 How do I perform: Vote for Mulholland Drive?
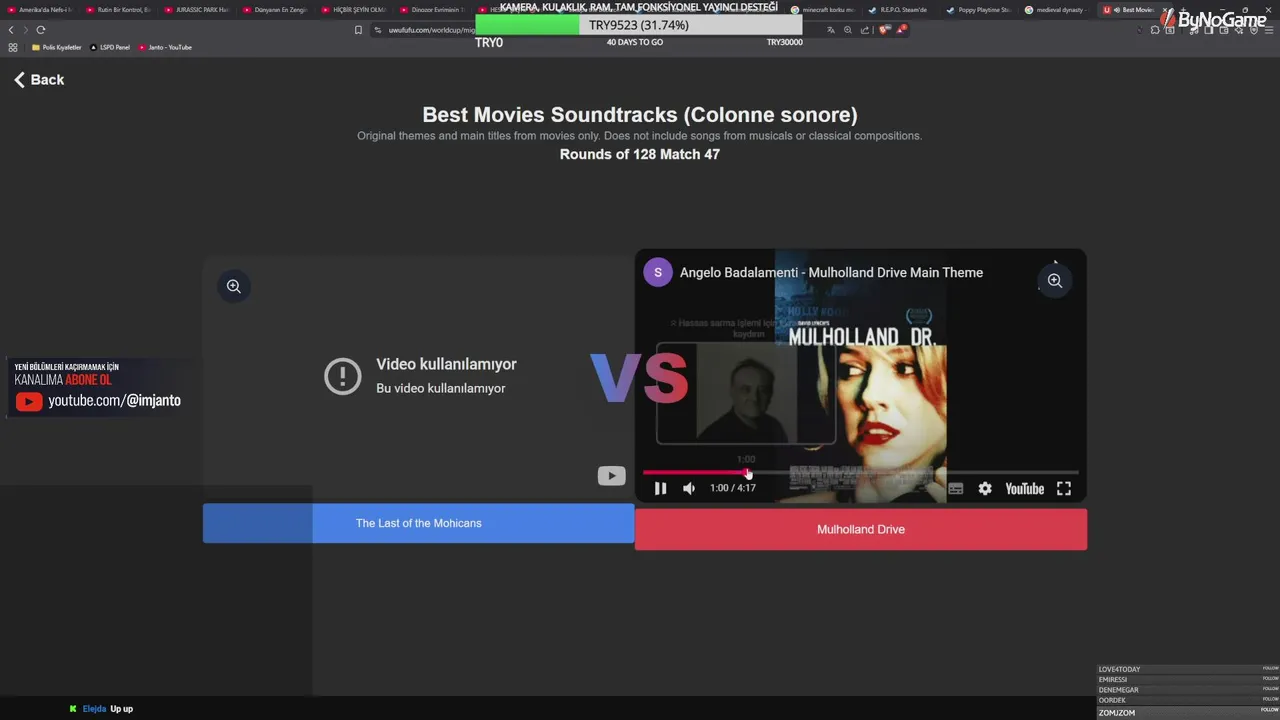coord(861,529)
